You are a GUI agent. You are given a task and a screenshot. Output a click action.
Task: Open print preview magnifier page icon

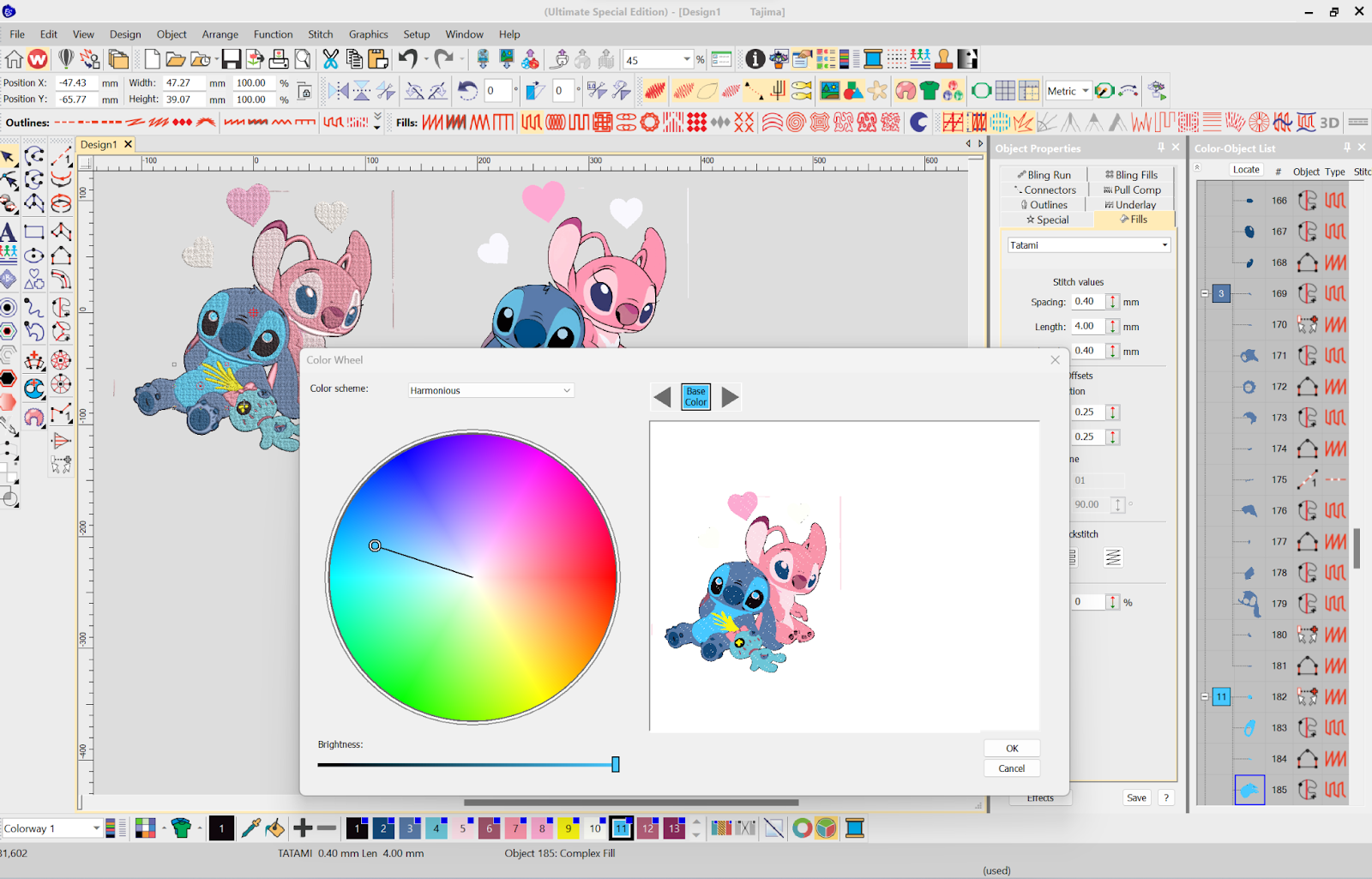(302, 59)
